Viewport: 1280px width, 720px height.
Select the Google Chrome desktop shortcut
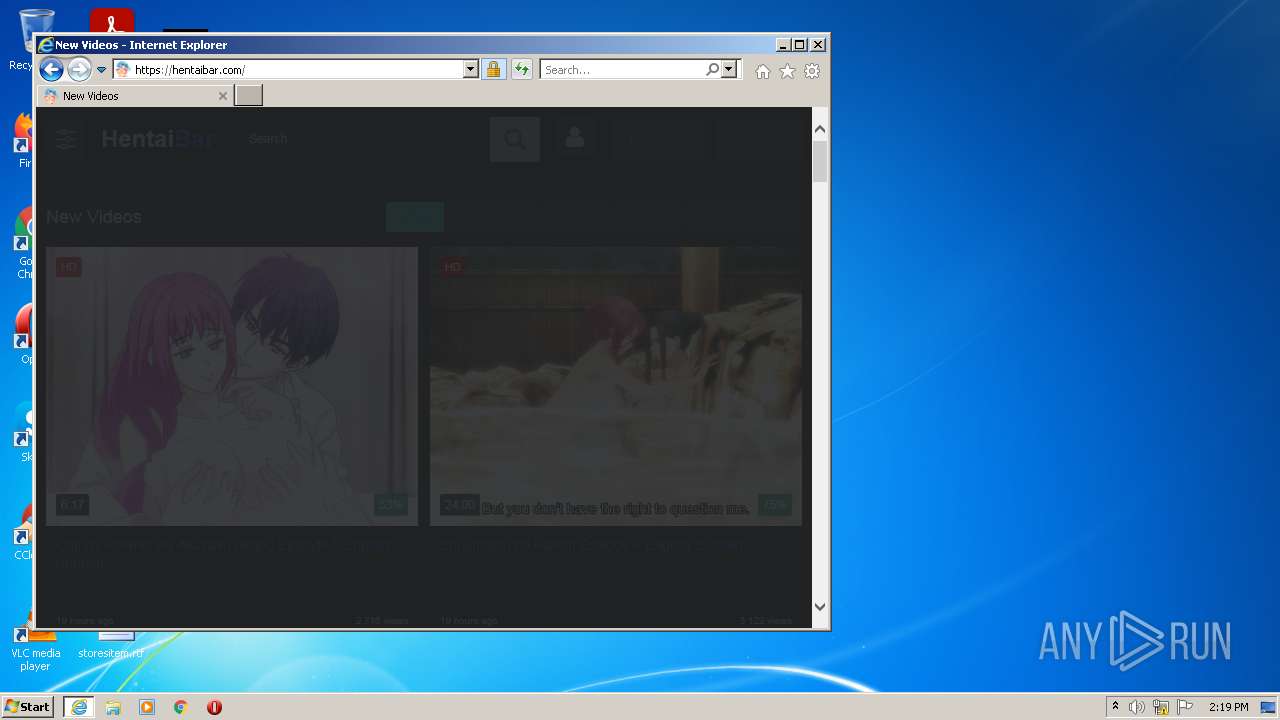[x=24, y=245]
